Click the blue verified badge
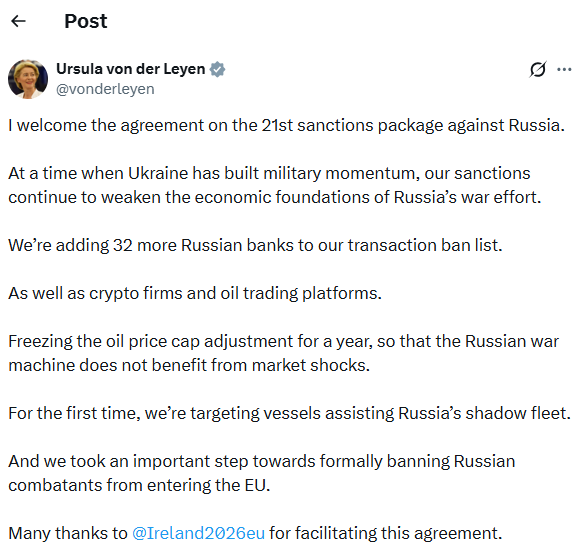The width and height of the screenshot is (588, 559). (x=217, y=69)
